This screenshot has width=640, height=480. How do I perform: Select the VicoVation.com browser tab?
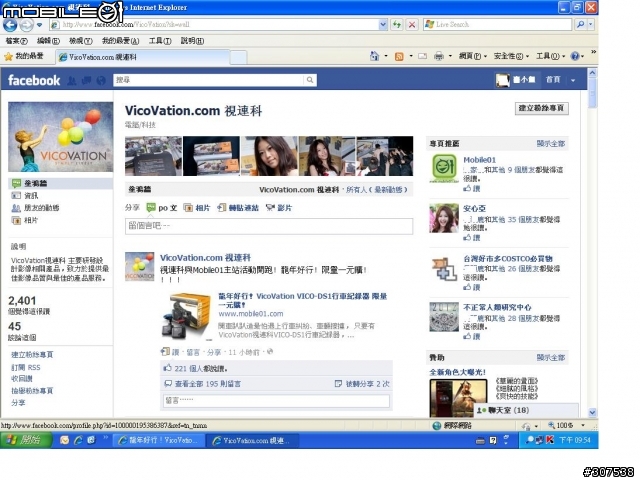click(x=143, y=57)
